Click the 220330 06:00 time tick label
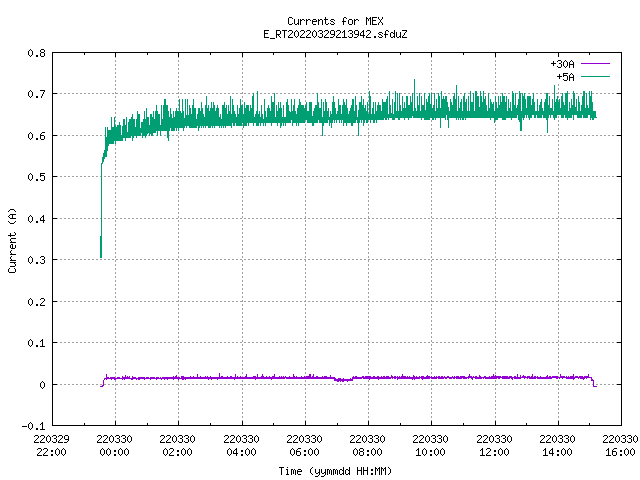 pyautogui.click(x=304, y=446)
